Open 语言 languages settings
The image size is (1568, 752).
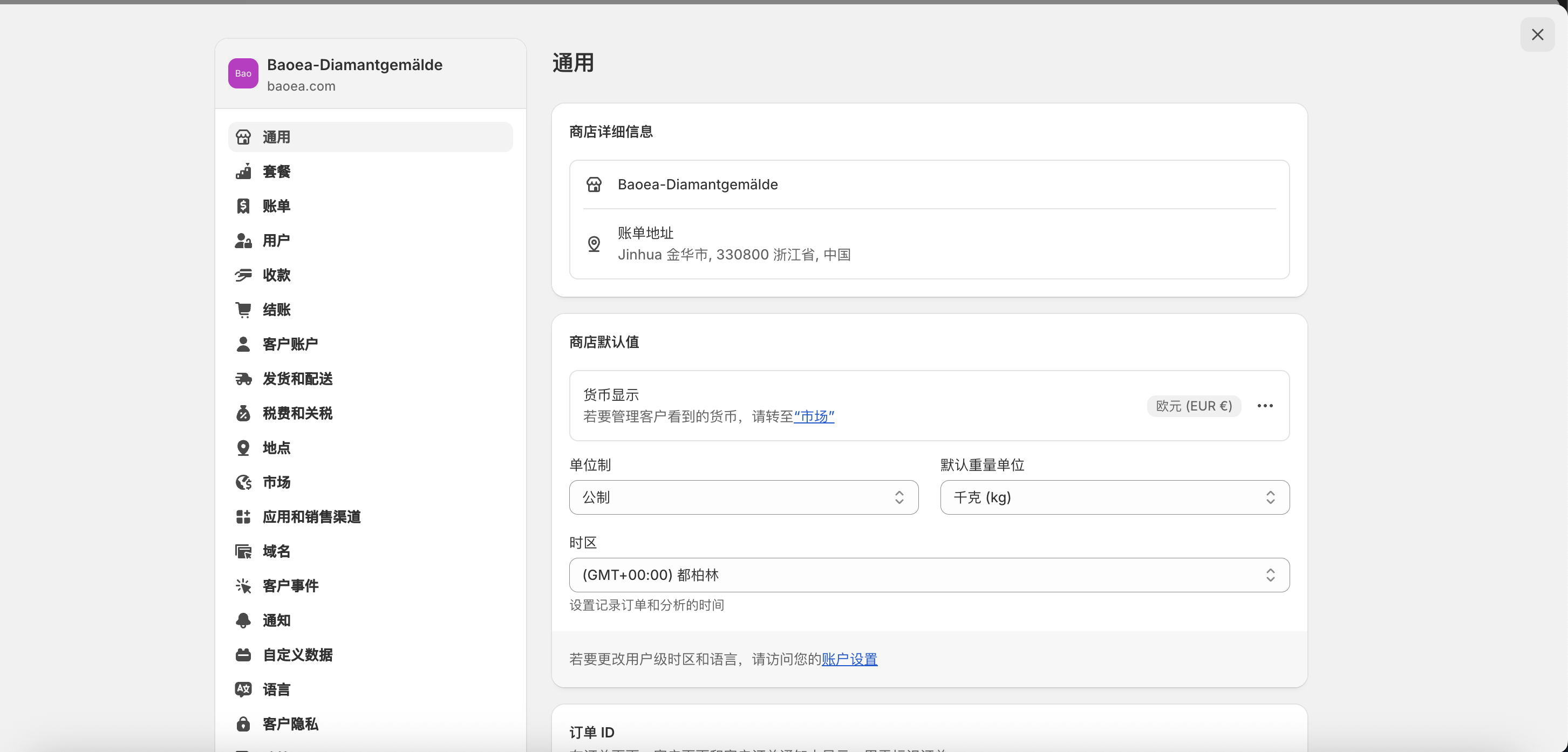click(370, 689)
